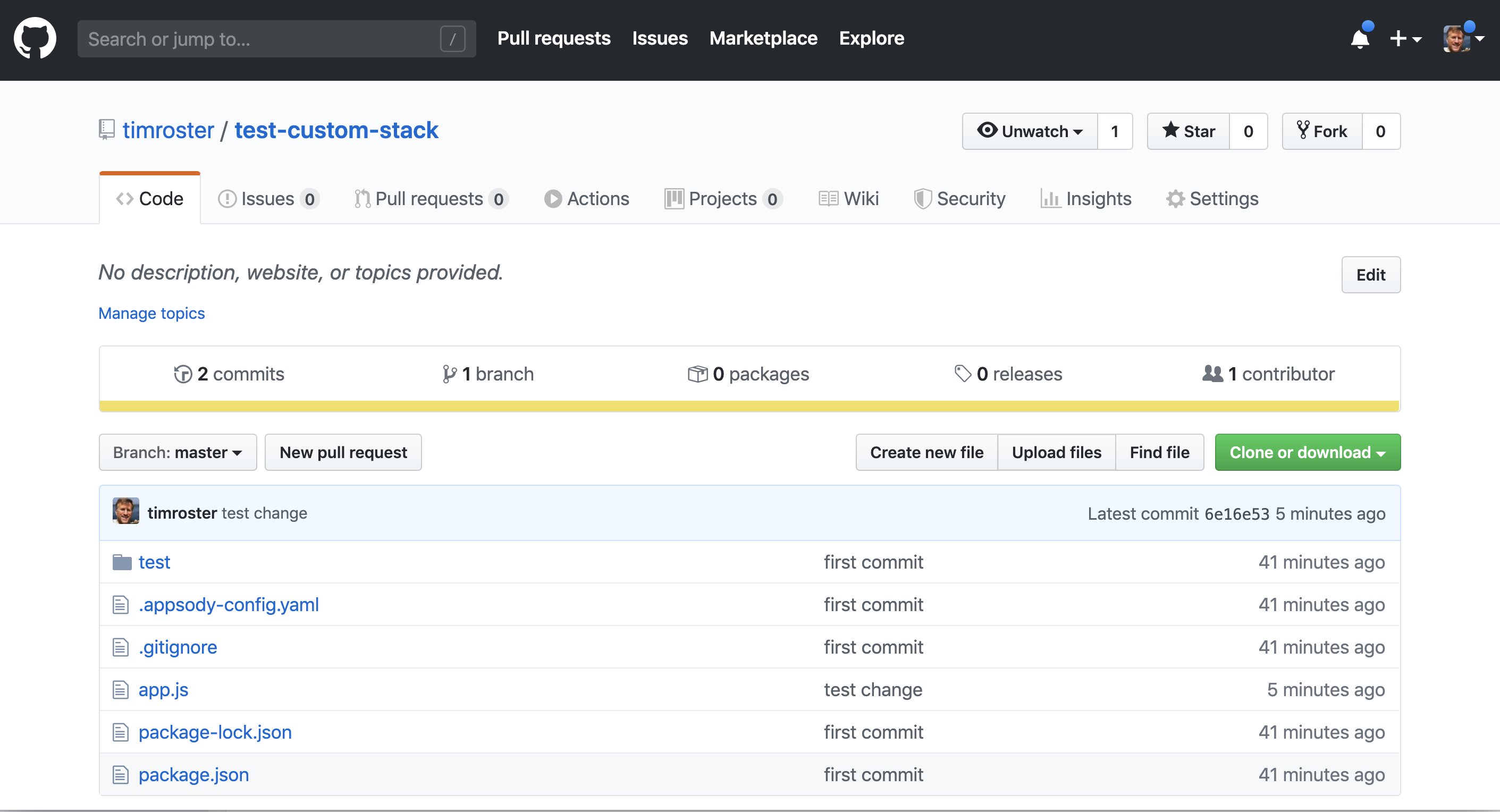Screen dimensions: 1500x812
Task: Edit the repository description
Action: (x=1371, y=275)
